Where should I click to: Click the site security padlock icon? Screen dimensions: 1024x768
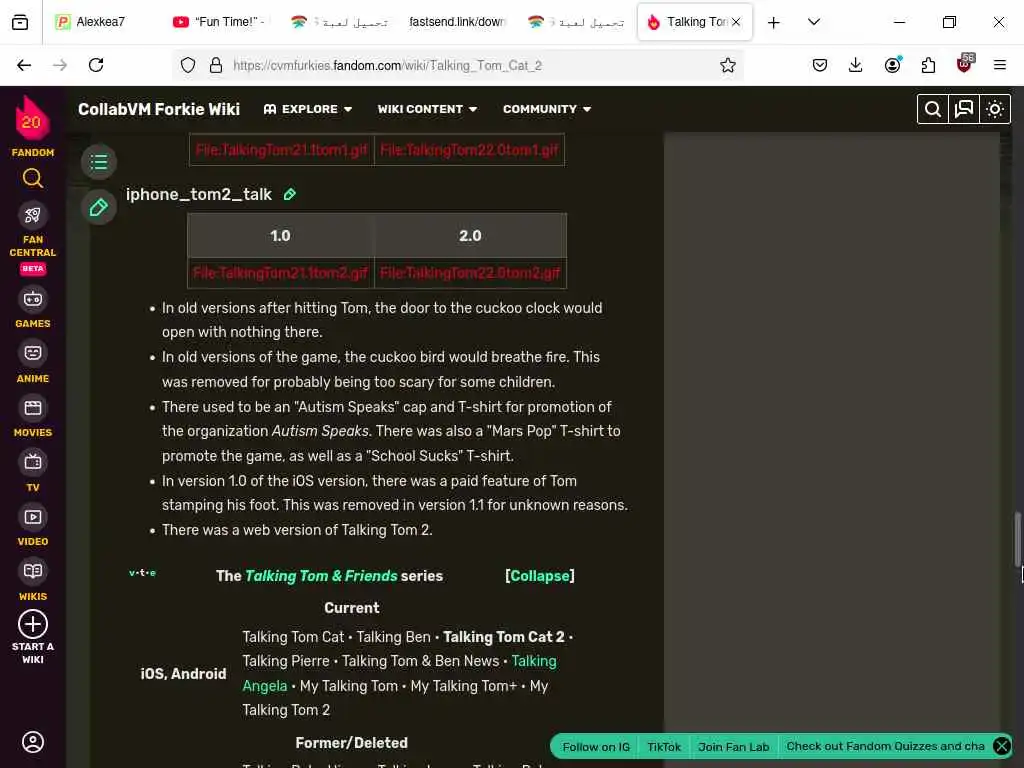click(216, 65)
